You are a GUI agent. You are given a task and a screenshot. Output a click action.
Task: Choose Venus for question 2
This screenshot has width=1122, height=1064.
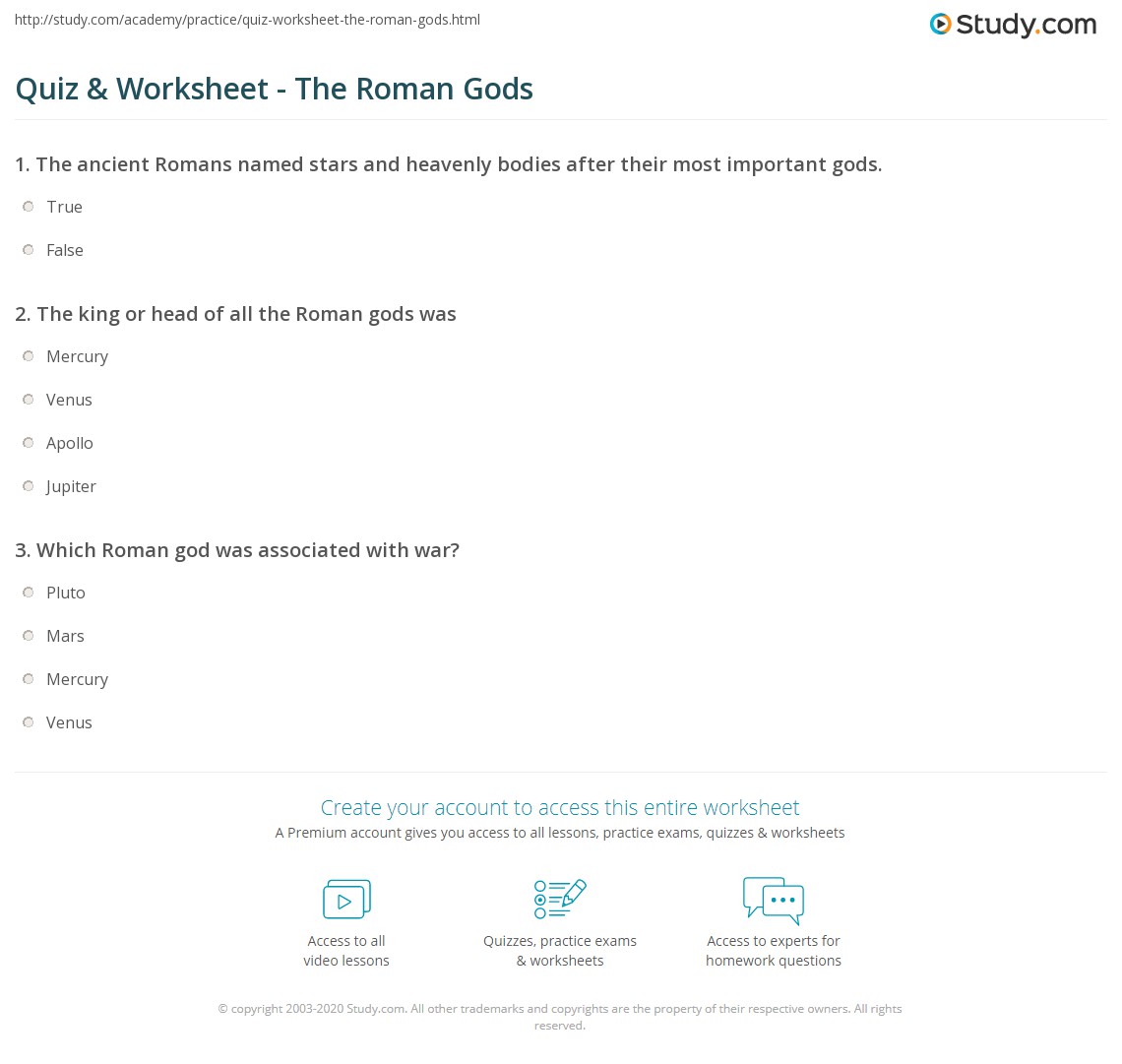coord(29,400)
